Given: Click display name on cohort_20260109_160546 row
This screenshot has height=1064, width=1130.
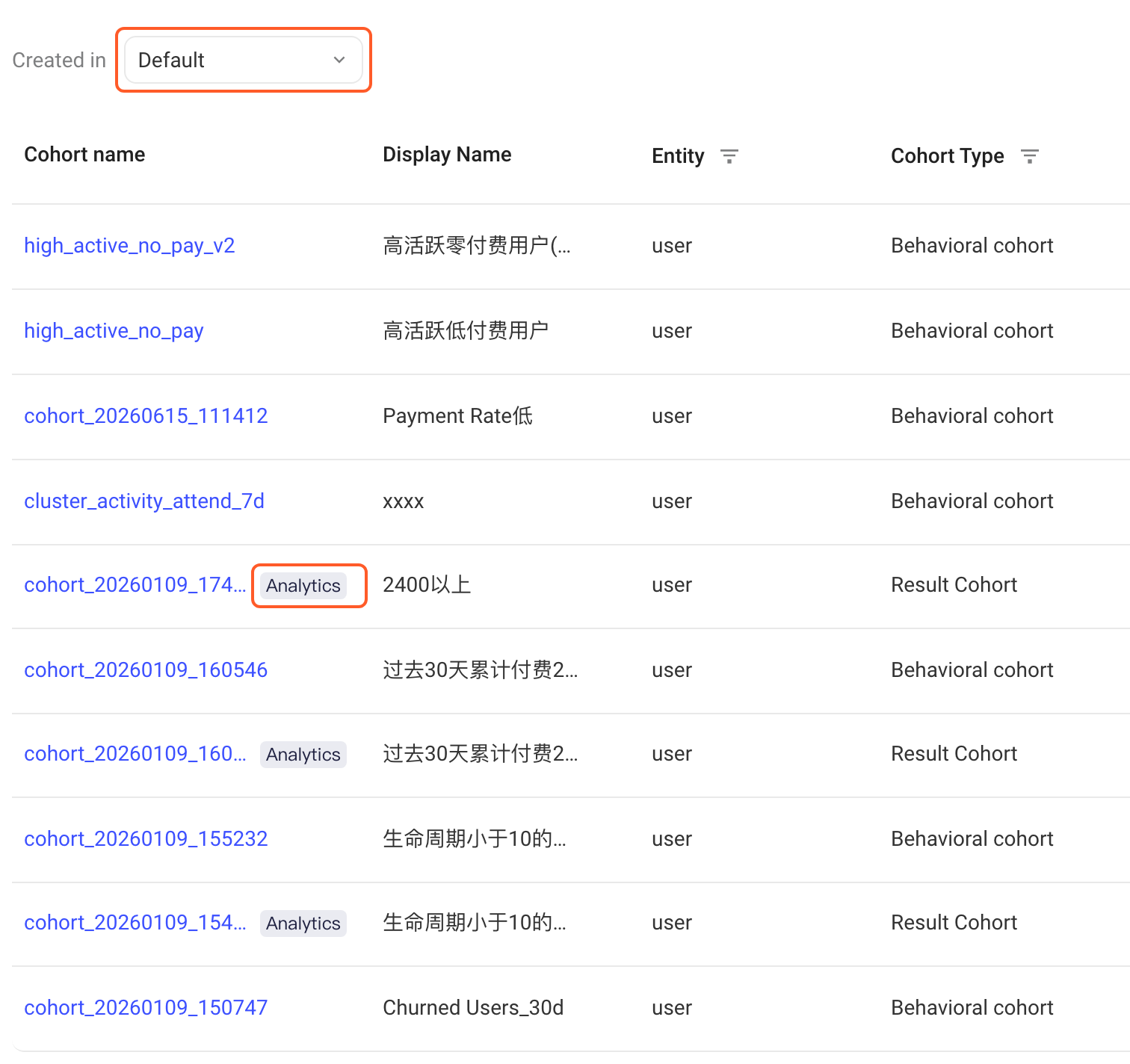Looking at the screenshot, I should click(480, 669).
